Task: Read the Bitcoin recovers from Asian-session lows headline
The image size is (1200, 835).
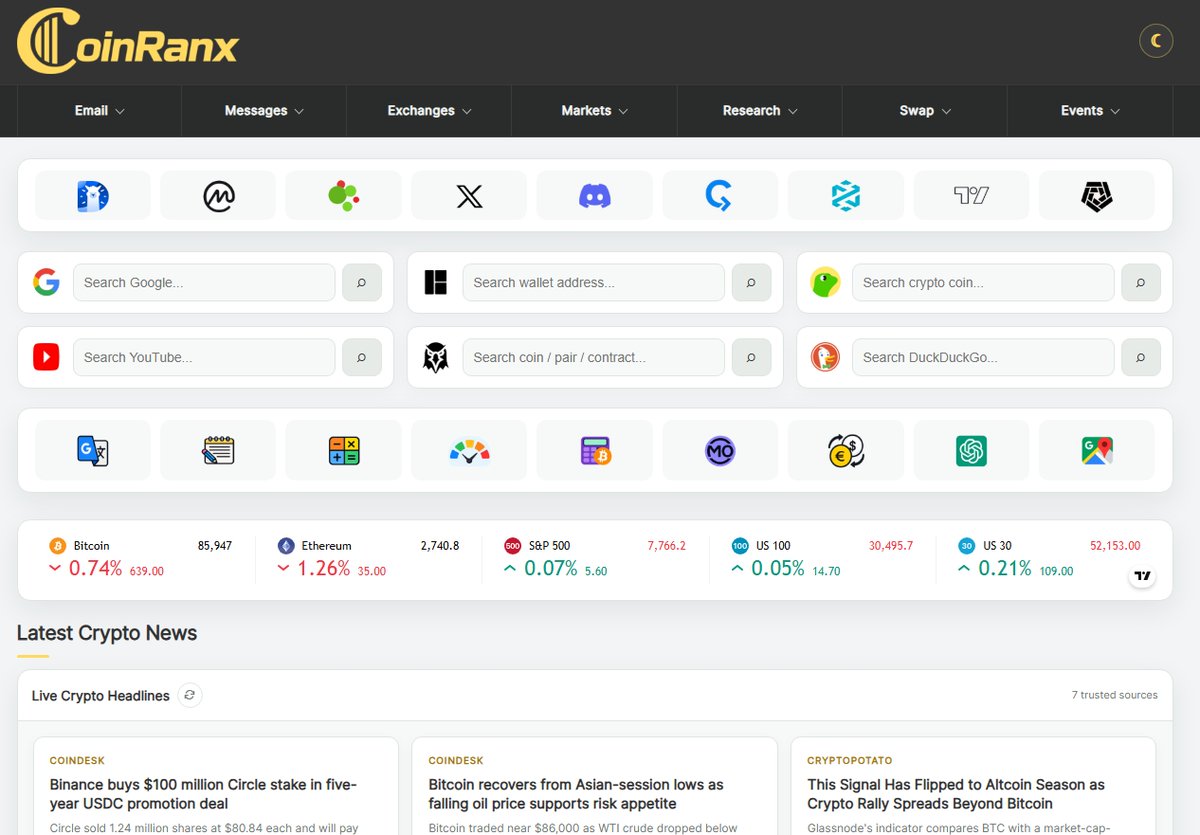Action: (576, 794)
